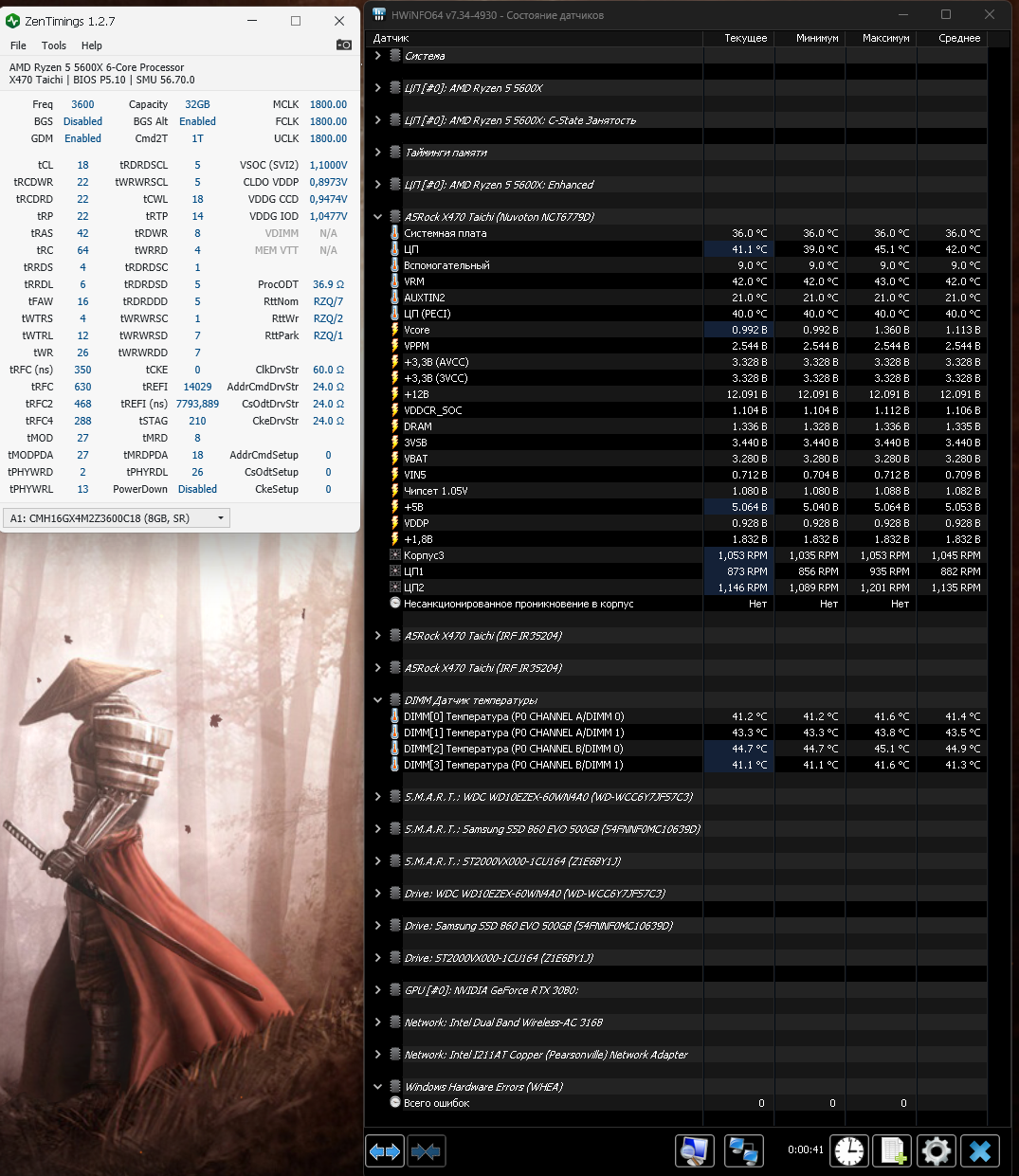Click the PowerDown Disabled value
Viewport: 1019px width, 1176px height.
(x=197, y=489)
